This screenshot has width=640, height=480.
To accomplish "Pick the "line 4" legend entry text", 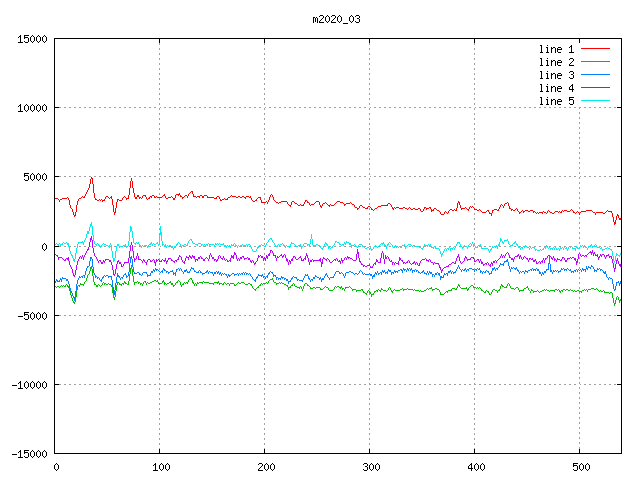I will click(556, 88).
